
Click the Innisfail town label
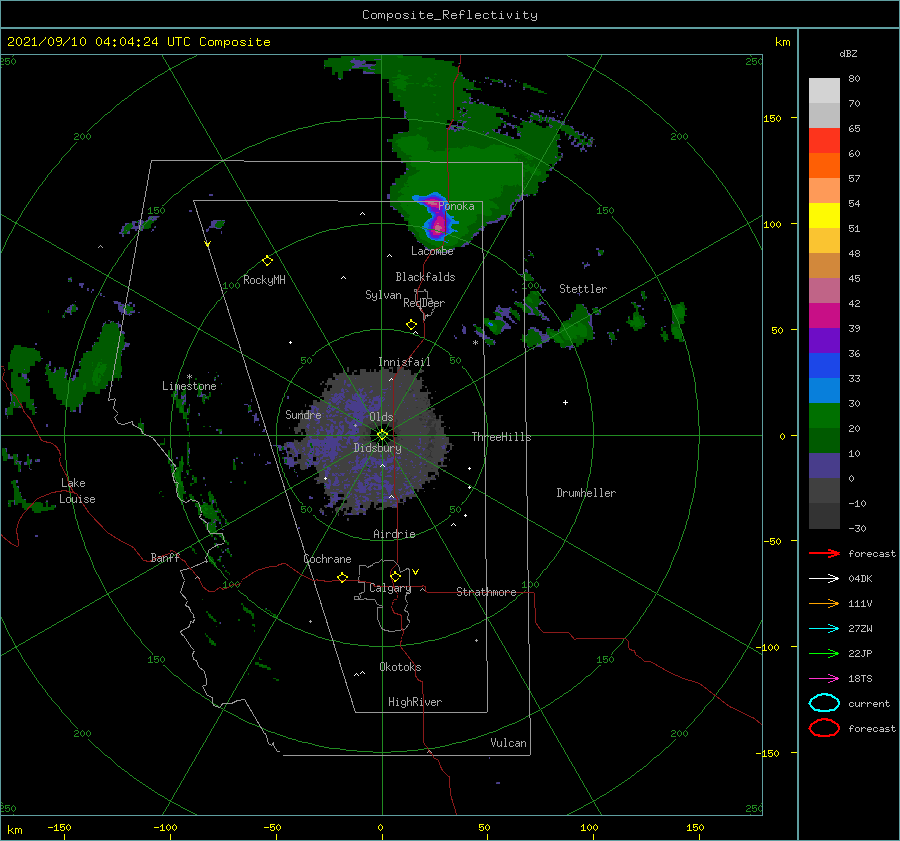pos(404,362)
